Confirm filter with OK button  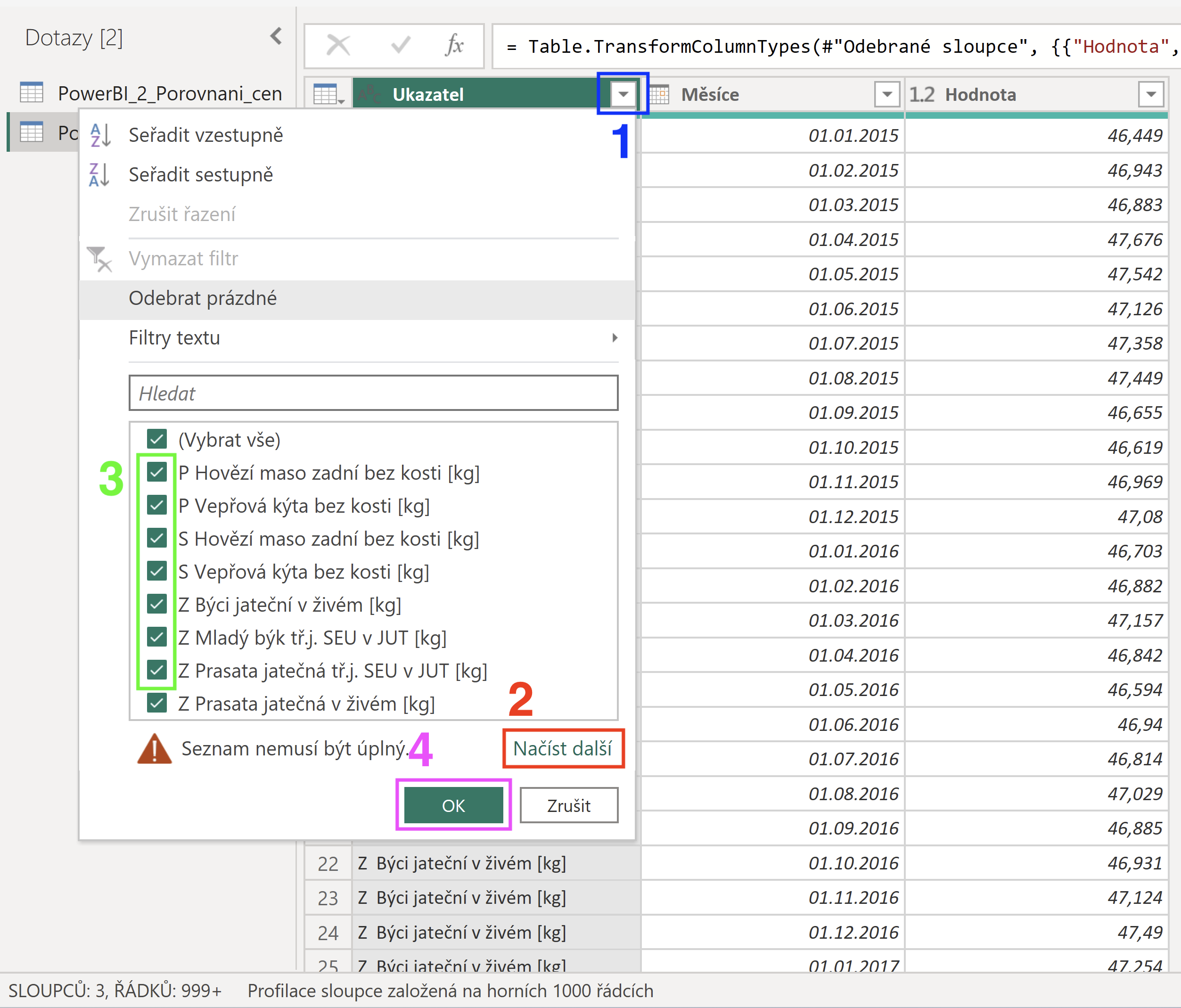454,805
